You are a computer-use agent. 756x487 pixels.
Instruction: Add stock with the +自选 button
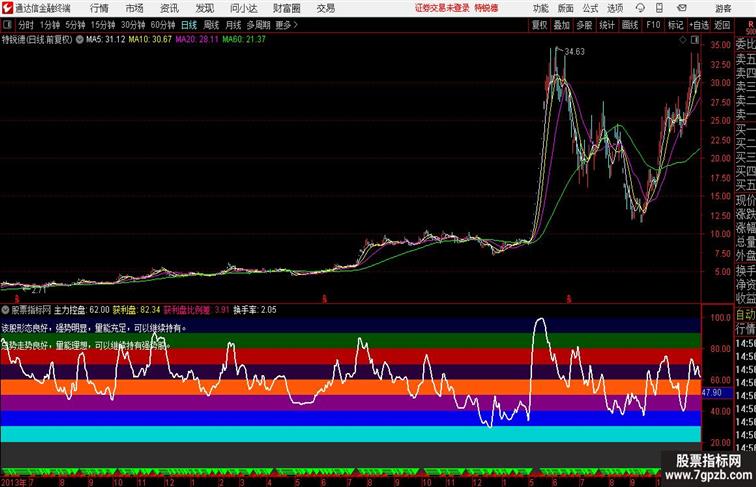click(x=699, y=25)
